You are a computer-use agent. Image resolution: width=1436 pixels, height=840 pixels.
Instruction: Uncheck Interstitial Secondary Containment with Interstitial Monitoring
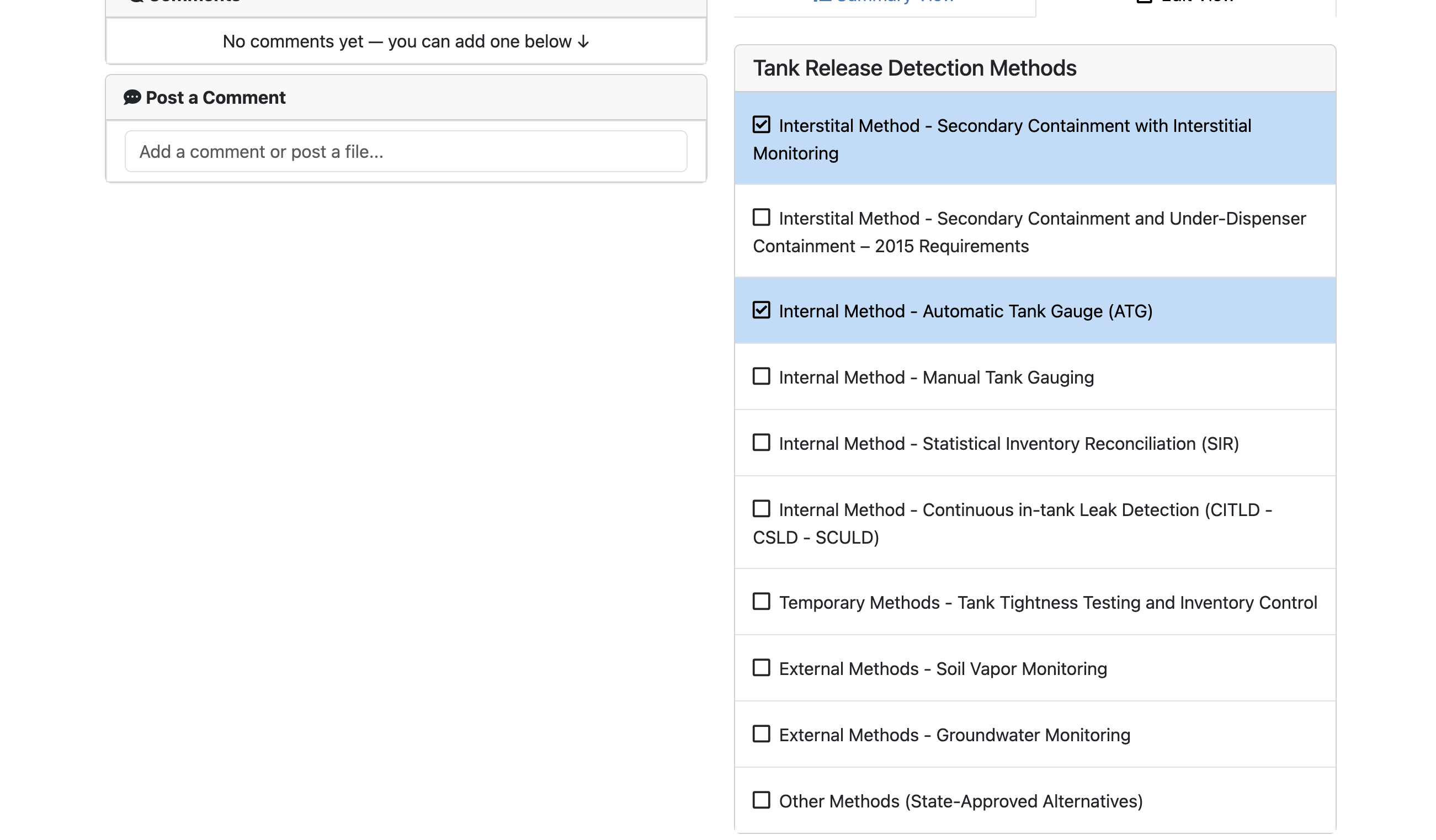point(761,125)
